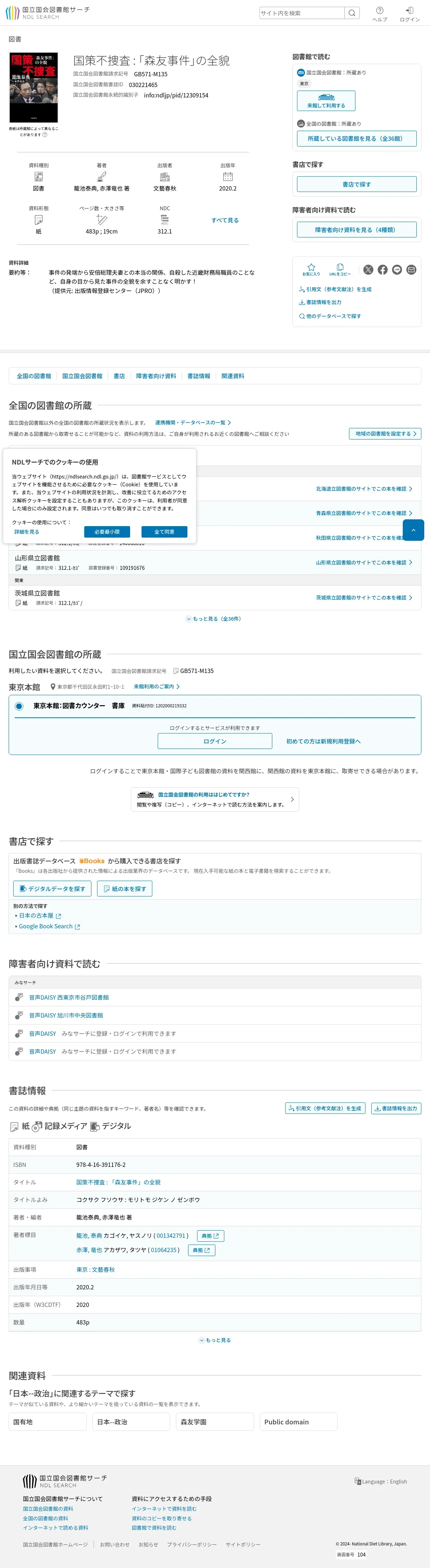Image resolution: width=430 pixels, height=1568 pixels.
Task: Open Google Book Search external link
Action: 49,927
